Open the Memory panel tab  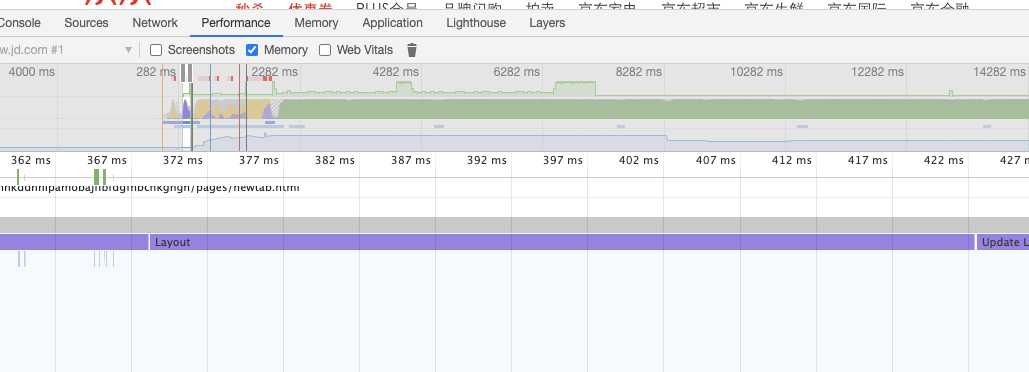coord(316,23)
